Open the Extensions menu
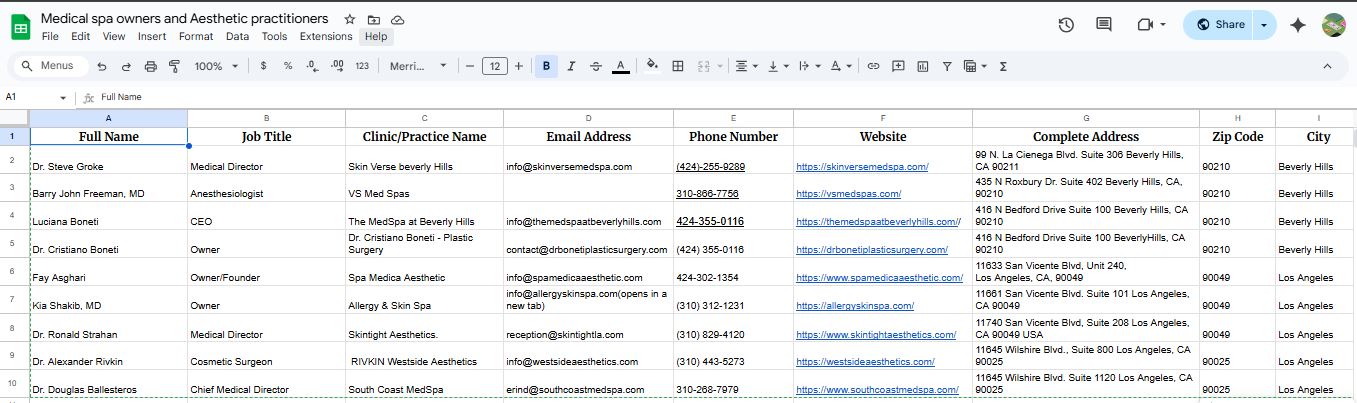This screenshot has width=1357, height=403. (x=326, y=36)
